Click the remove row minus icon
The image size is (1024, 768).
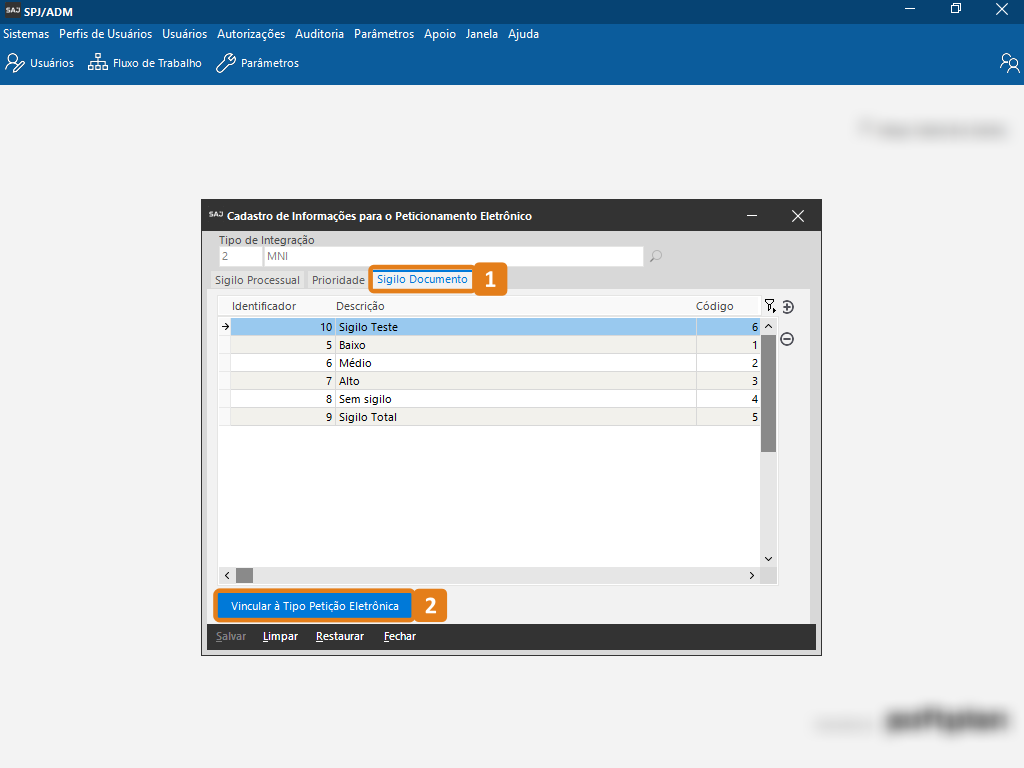[787, 339]
